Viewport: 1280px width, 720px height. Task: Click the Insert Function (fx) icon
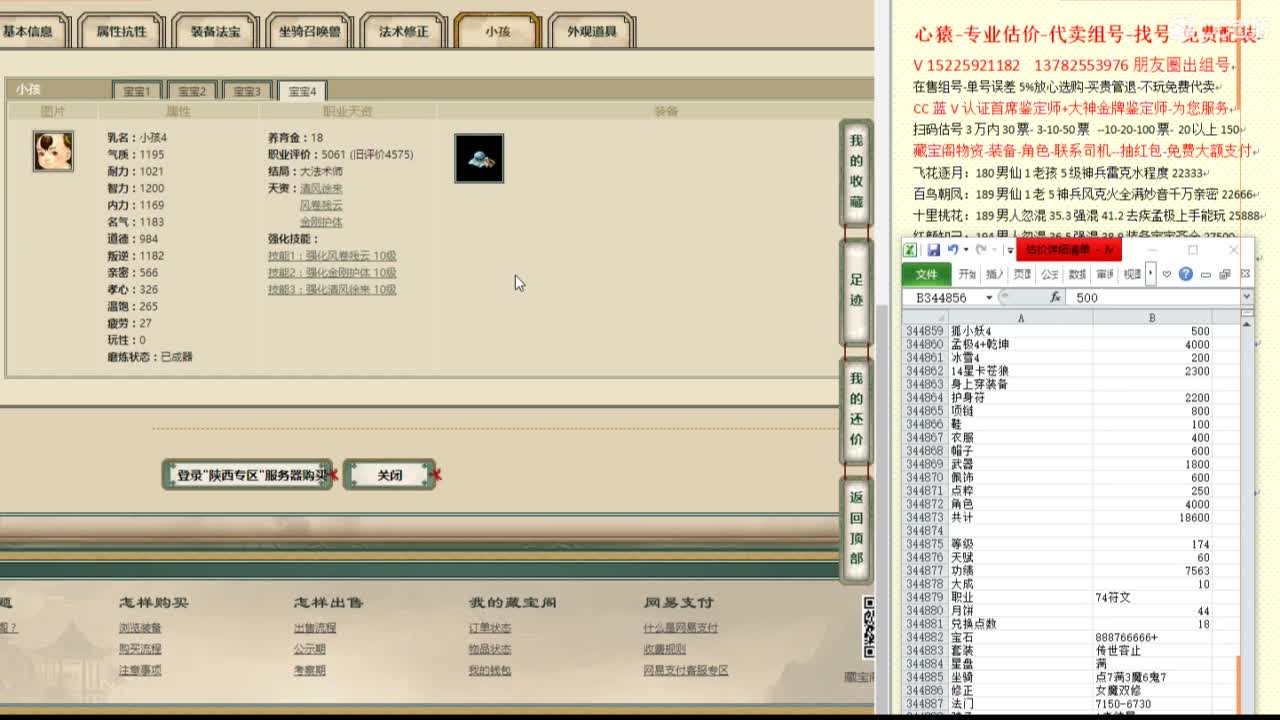pyautogui.click(x=1055, y=297)
